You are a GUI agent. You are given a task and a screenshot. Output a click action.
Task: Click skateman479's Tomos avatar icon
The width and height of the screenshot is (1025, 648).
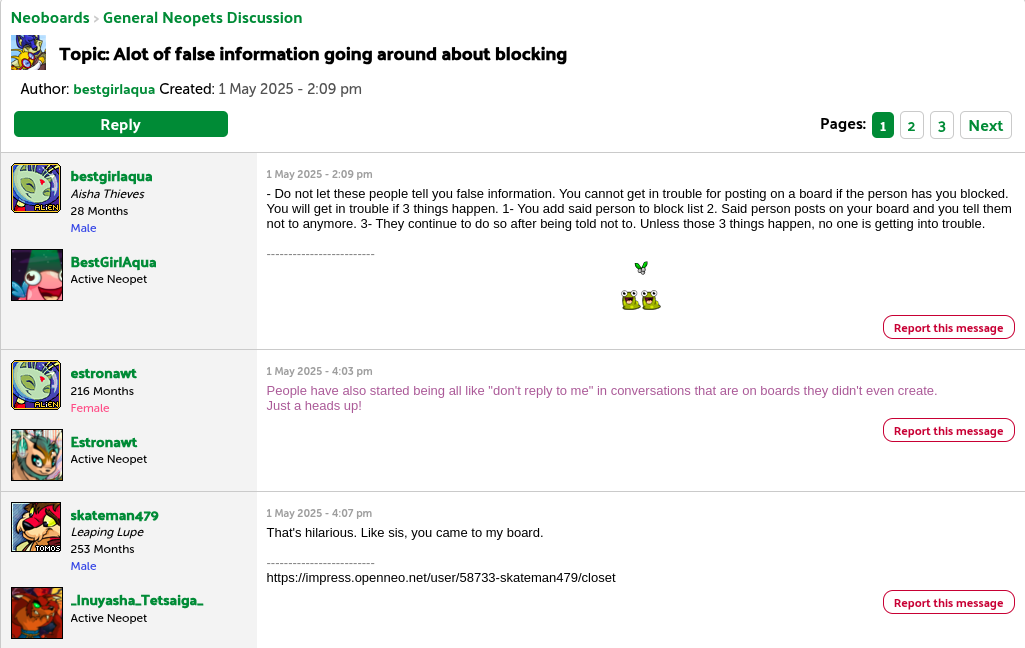pyautogui.click(x=37, y=527)
